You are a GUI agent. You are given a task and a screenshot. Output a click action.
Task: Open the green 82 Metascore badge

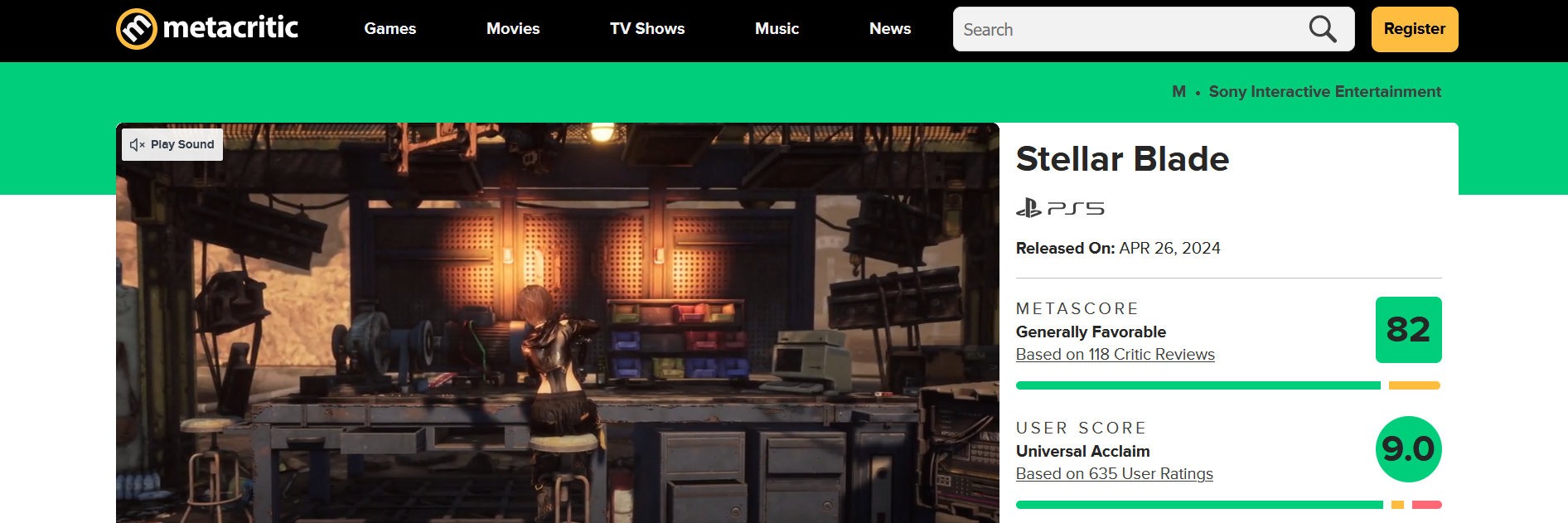coord(1408,330)
